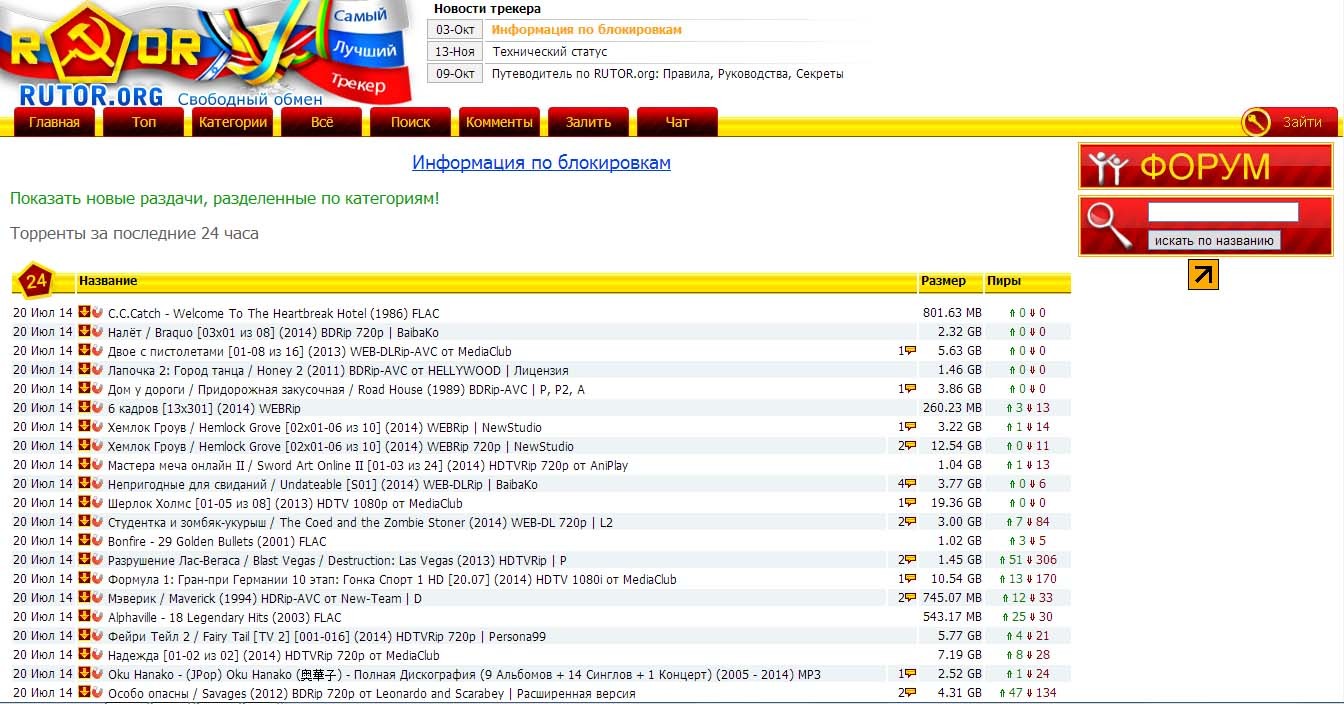Open magnet link for Лапочка 2 row
The height and width of the screenshot is (704, 1344).
pyautogui.click(x=98, y=370)
